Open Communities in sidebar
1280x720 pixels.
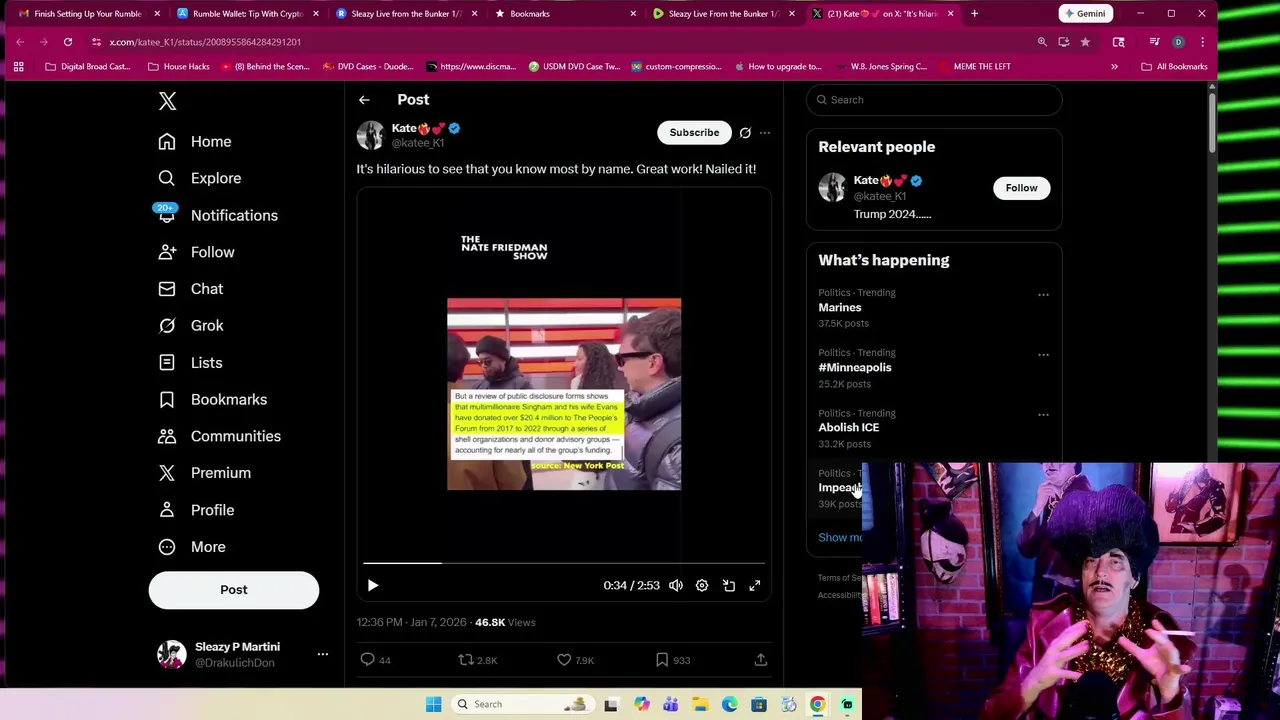click(x=220, y=436)
